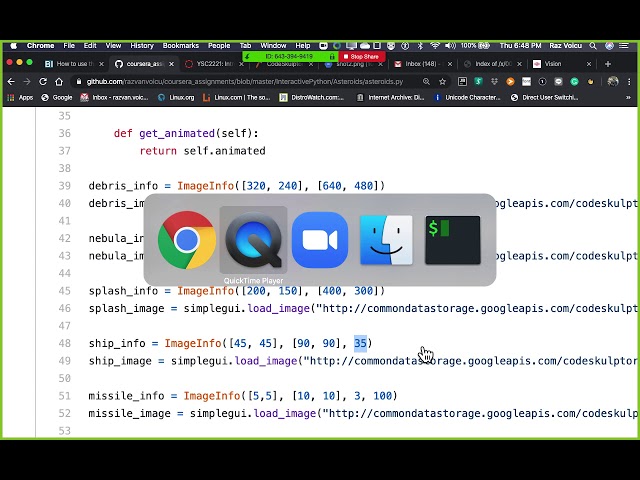
Task: Close the Vision tab
Action: (589, 64)
